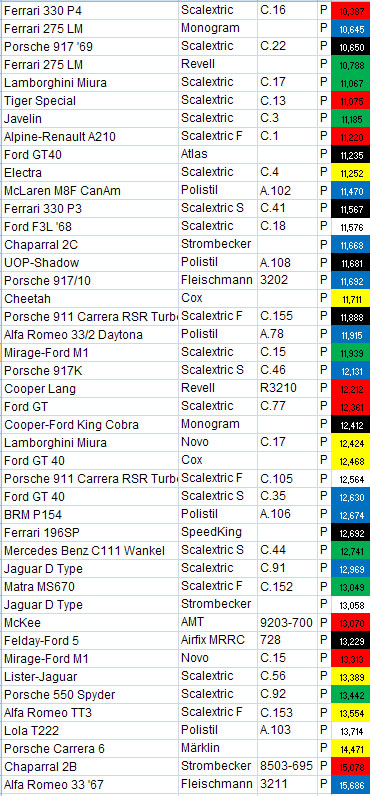Click the Alfa Romeo 33/2 Daytona cell
Image resolution: width=370 pixels, height=796 pixels.
tap(90, 335)
